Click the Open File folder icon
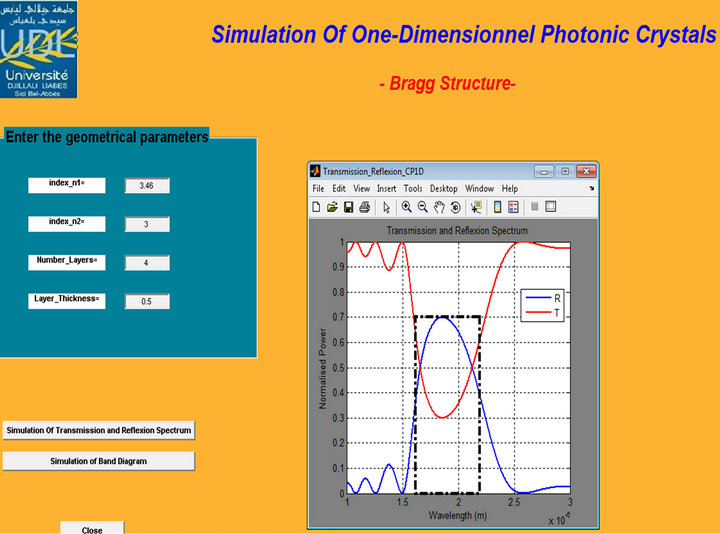Screen dimensions: 720x534 (332, 207)
